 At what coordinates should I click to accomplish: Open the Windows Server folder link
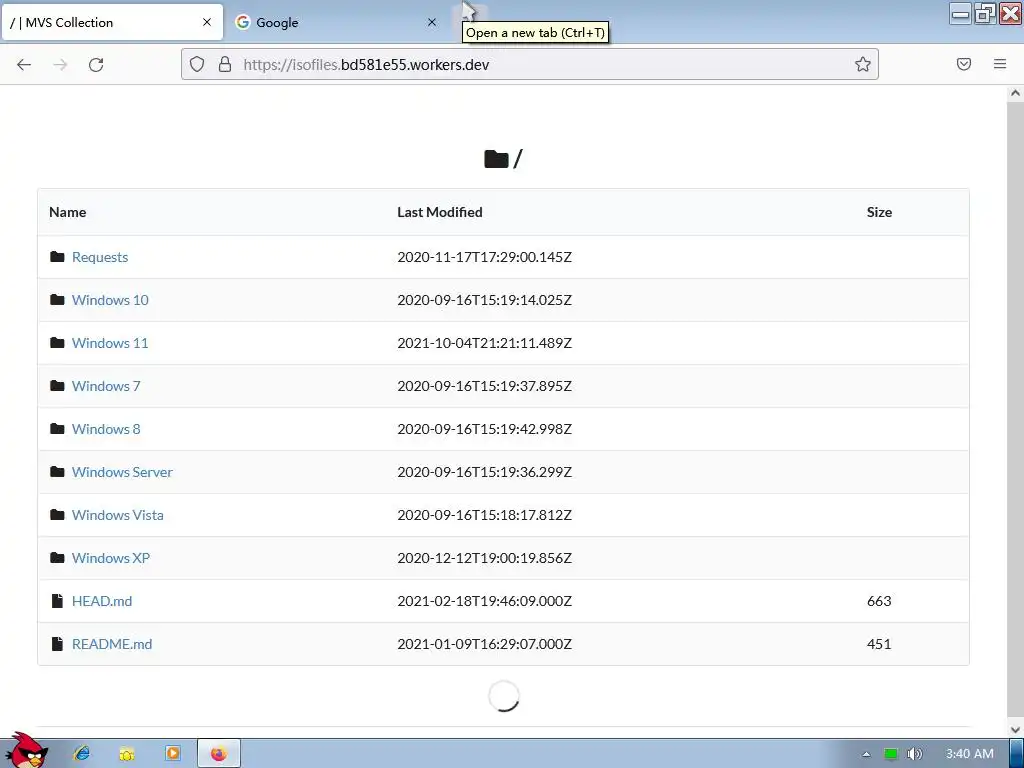click(122, 472)
